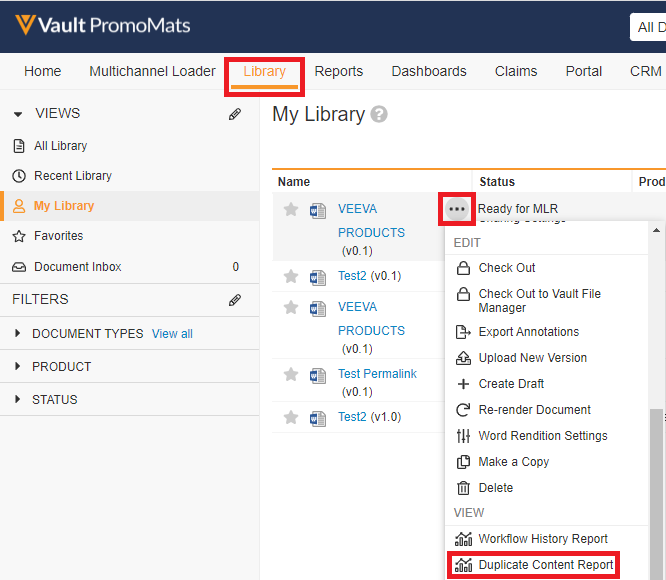This screenshot has height=580, width=666.
Task: Toggle favorite star for Test Permalink
Action: click(x=291, y=375)
